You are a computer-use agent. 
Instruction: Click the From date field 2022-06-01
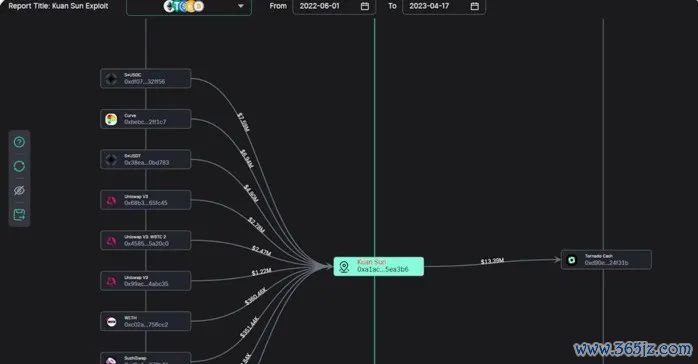334,6
